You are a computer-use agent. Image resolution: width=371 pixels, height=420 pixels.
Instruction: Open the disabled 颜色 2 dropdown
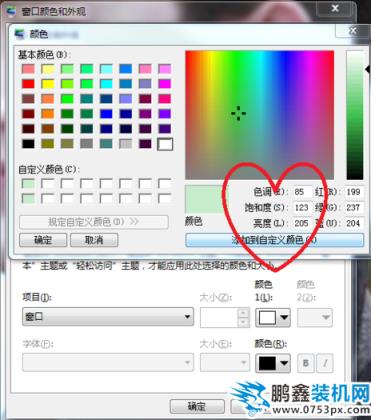315,317
